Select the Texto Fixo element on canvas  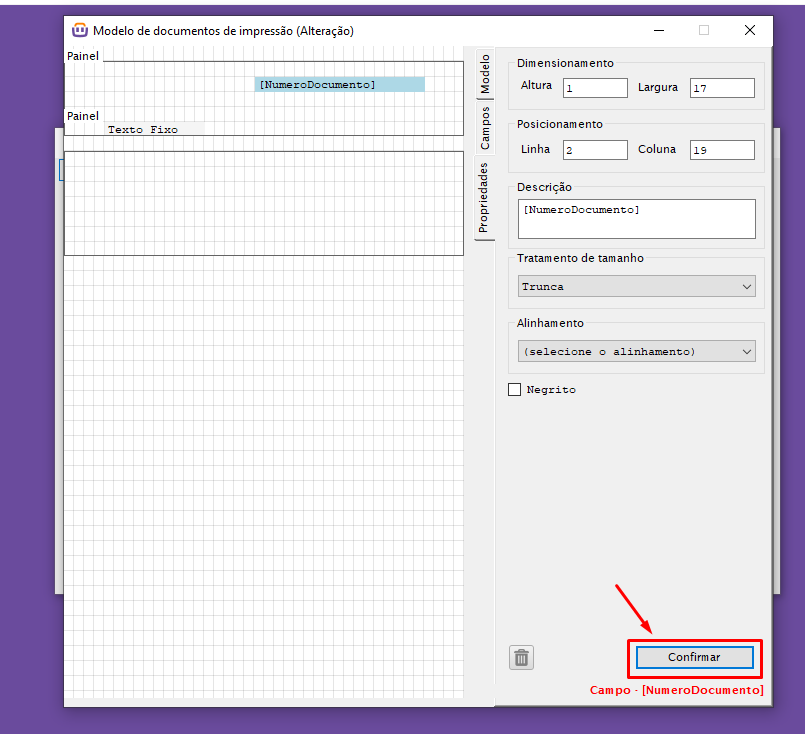pos(143,129)
